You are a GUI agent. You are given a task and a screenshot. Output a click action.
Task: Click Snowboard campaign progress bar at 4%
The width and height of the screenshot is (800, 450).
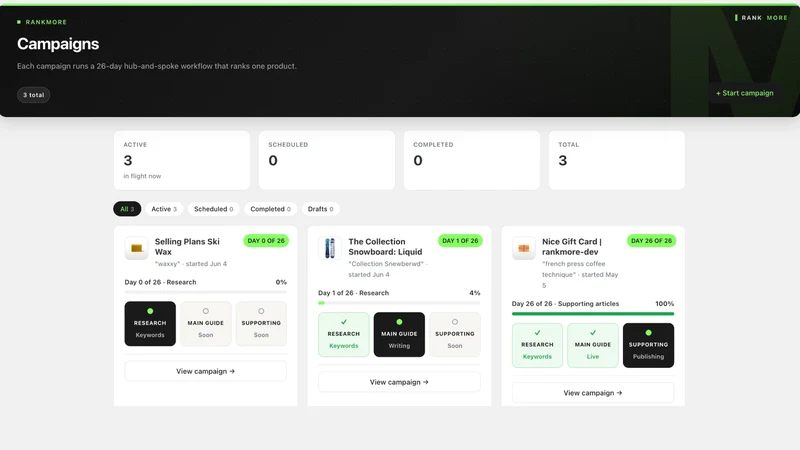[x=399, y=303]
